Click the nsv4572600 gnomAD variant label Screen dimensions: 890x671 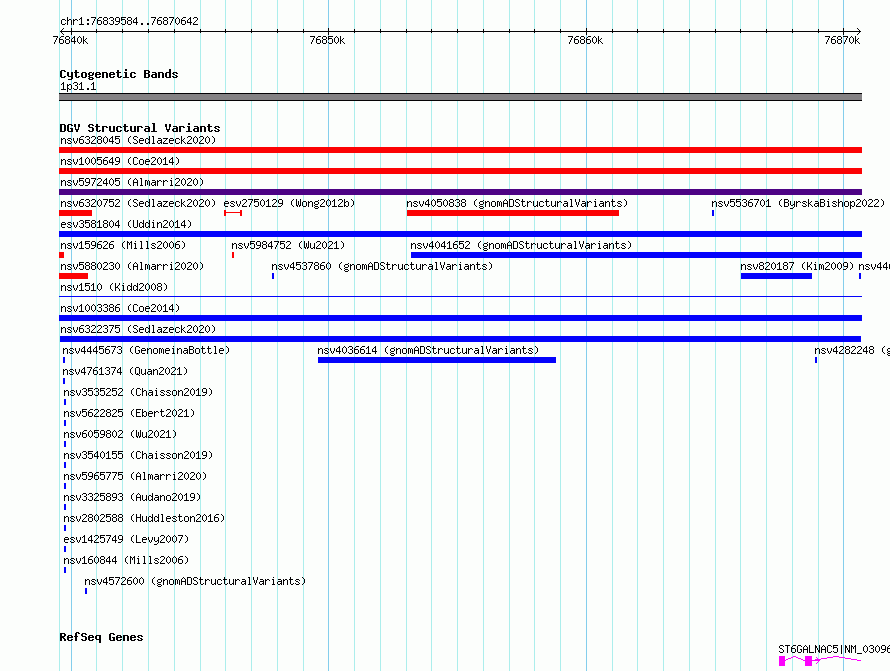195,581
